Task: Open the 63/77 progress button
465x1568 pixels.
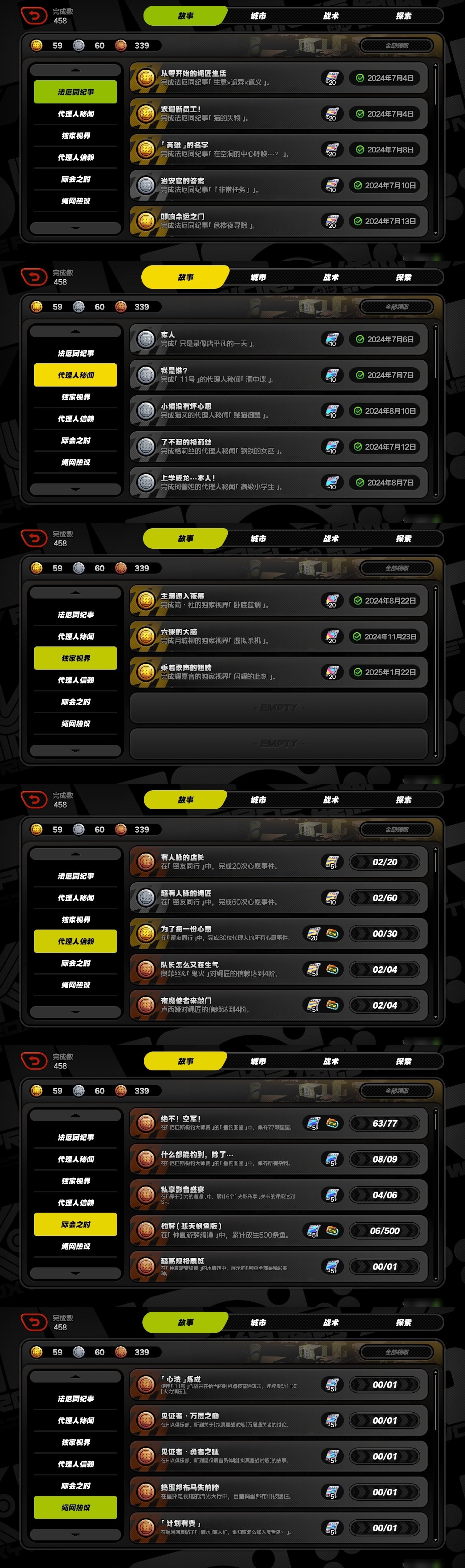Action: pyautogui.click(x=385, y=1123)
